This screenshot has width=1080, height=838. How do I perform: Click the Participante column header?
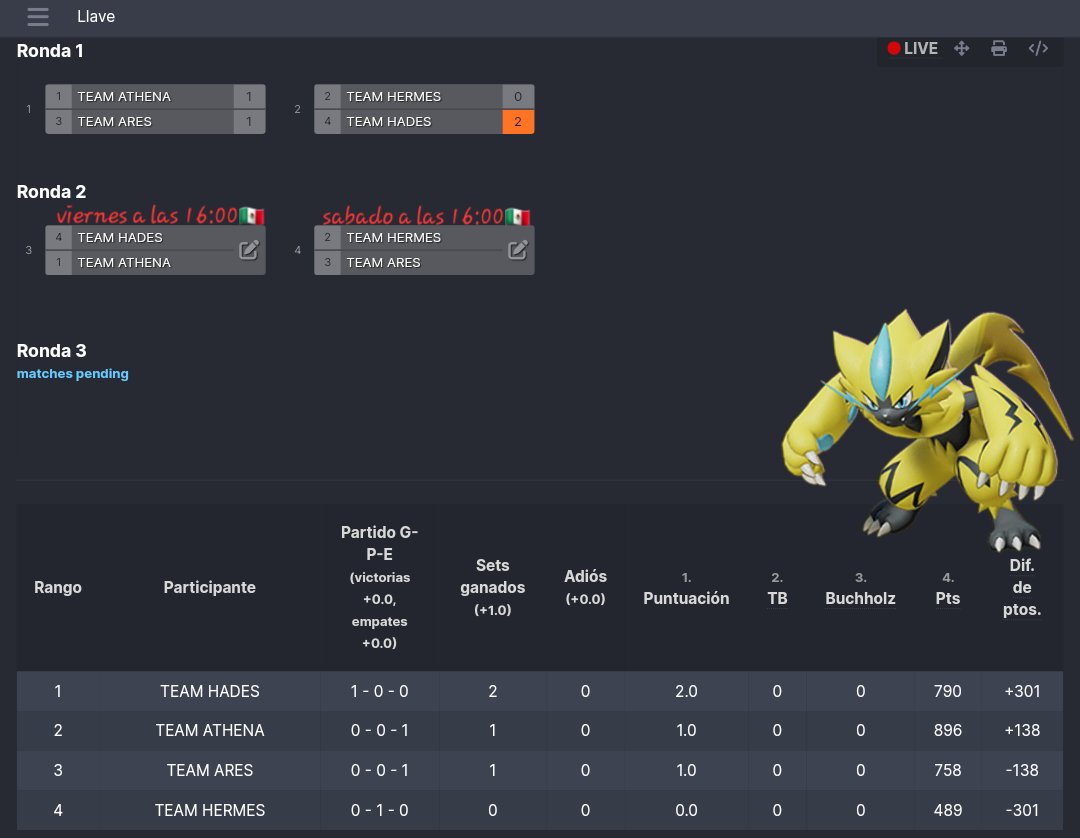pos(209,587)
